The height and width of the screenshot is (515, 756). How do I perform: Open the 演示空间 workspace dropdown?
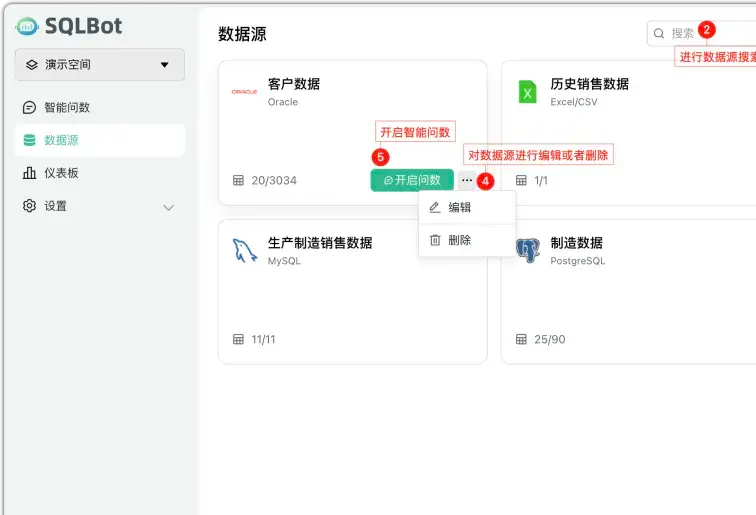(x=99, y=65)
